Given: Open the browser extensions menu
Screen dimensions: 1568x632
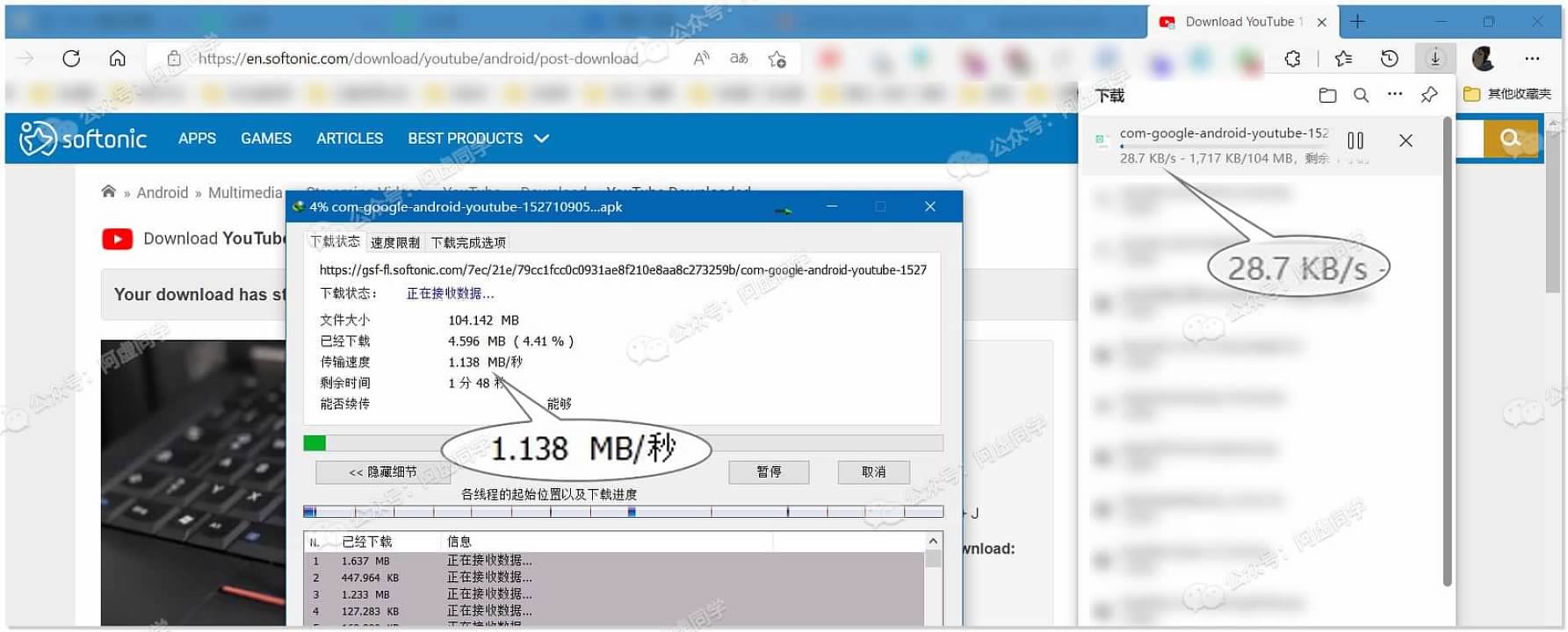Looking at the screenshot, I should (1293, 59).
